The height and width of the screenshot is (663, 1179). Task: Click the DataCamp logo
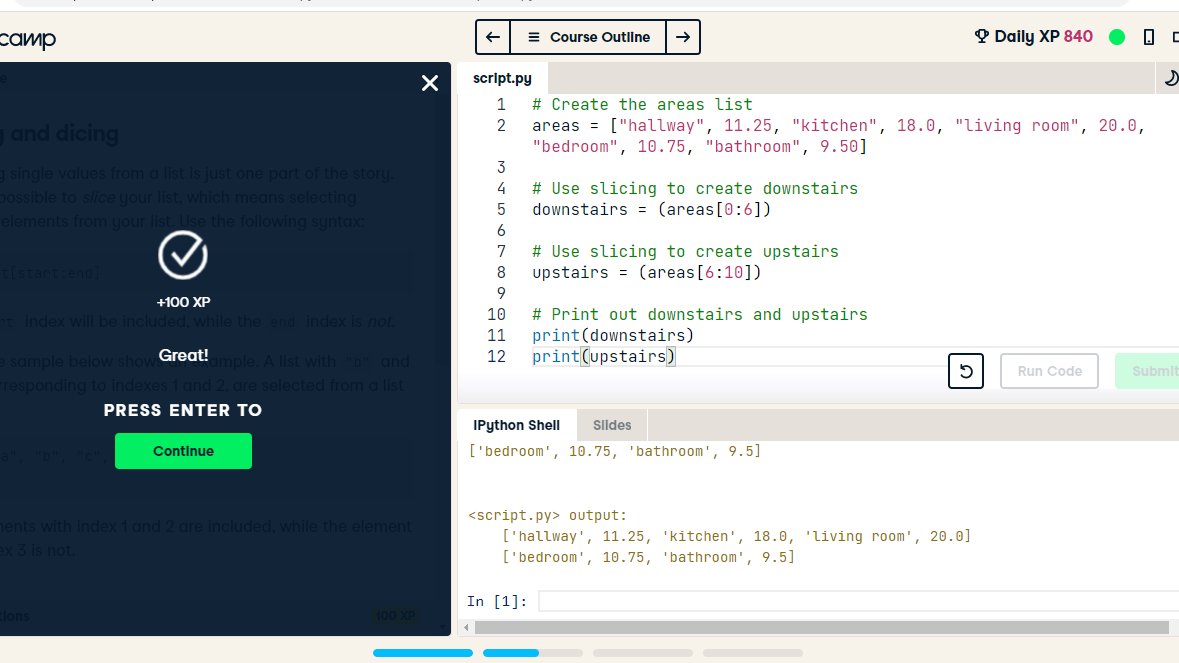click(28, 39)
